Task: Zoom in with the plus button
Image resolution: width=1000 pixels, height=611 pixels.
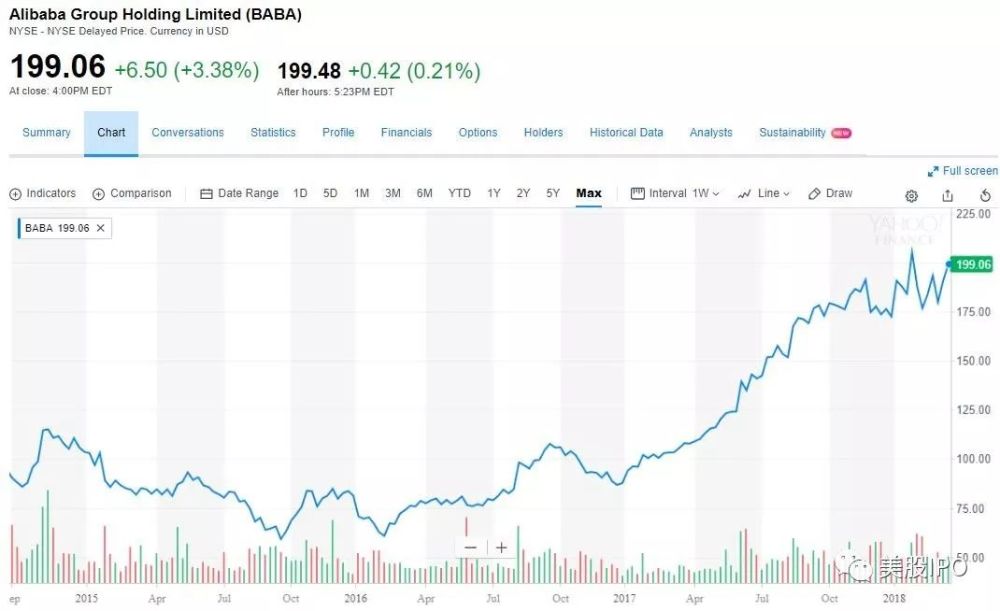Action: 501,548
